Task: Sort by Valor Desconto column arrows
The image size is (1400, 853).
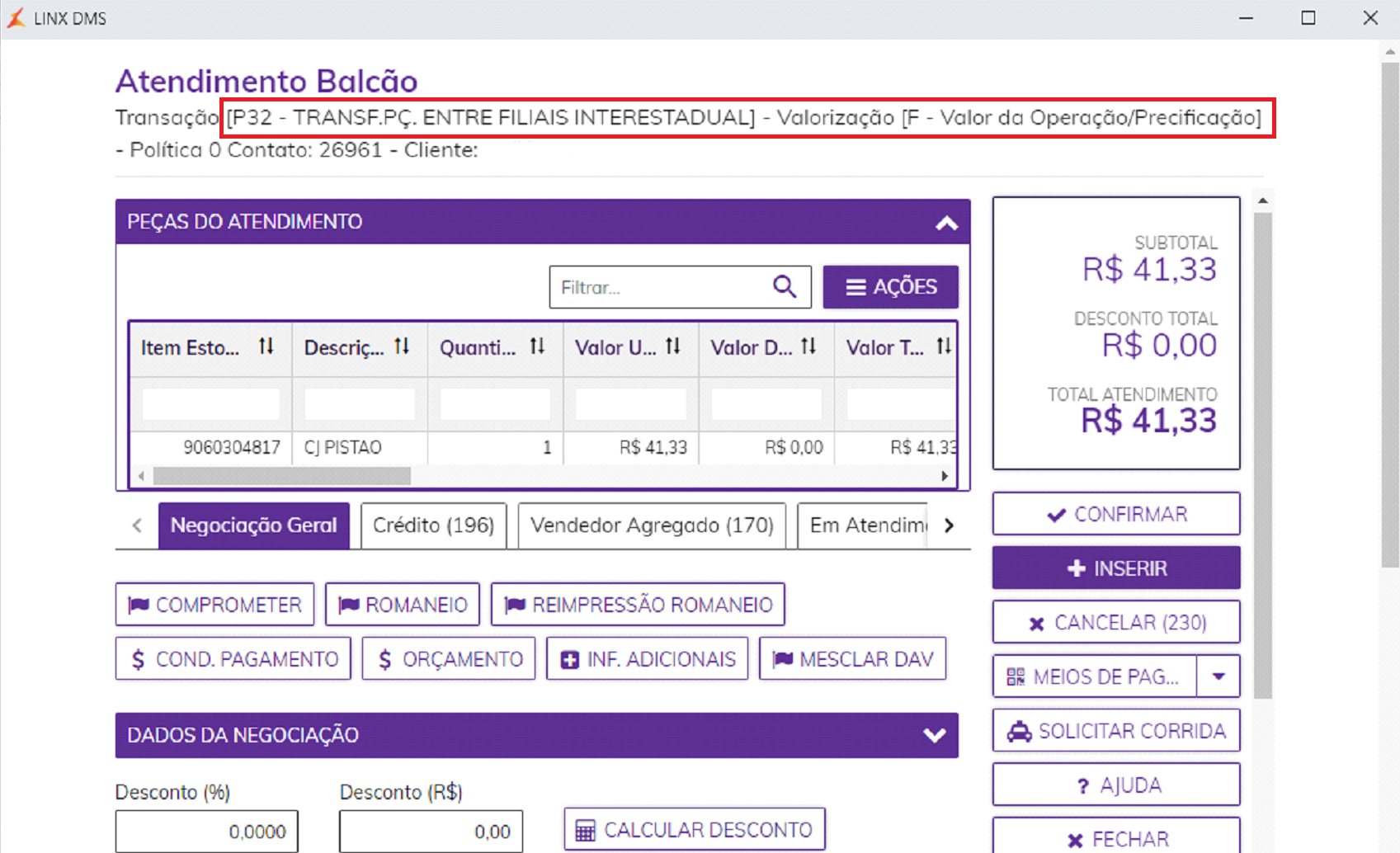Action: tap(808, 346)
